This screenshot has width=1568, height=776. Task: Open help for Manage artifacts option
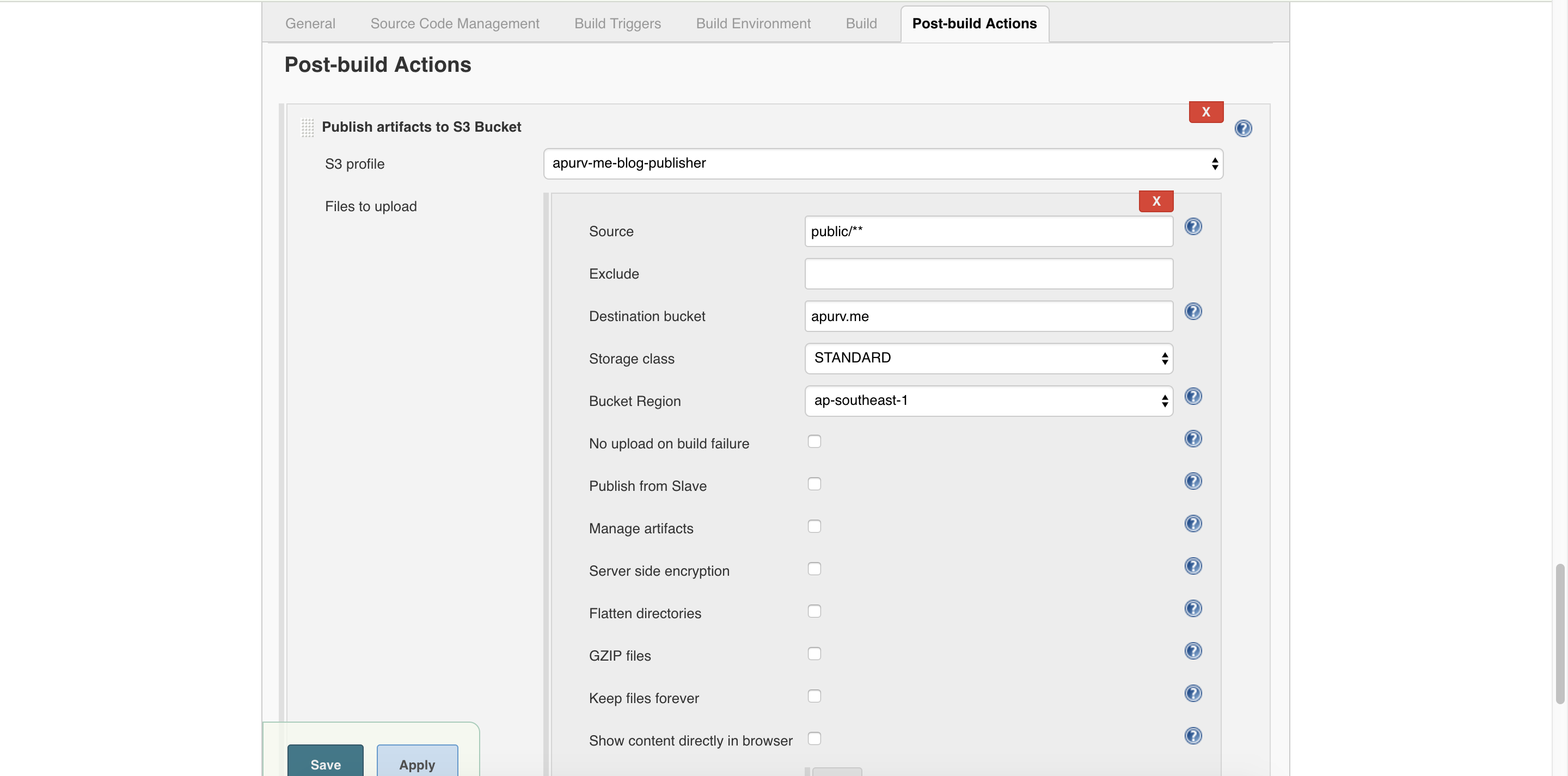point(1192,524)
